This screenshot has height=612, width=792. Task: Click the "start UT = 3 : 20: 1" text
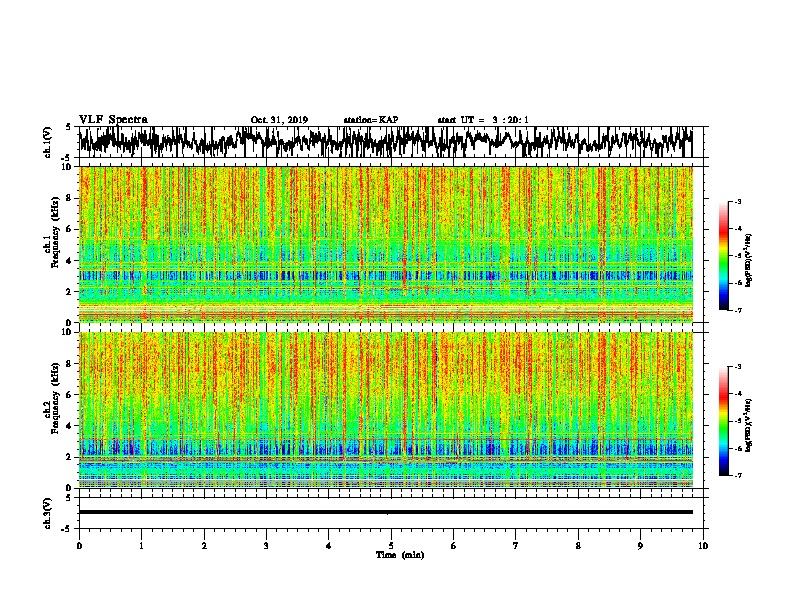(483, 120)
